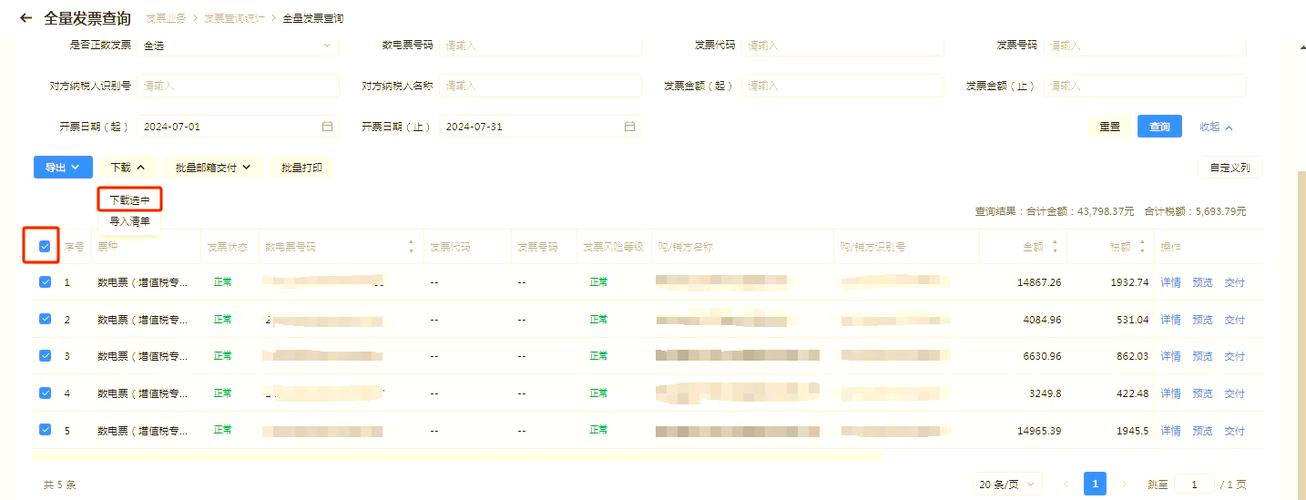Open 详情 for row 5
The height and width of the screenshot is (500, 1306).
click(1170, 431)
